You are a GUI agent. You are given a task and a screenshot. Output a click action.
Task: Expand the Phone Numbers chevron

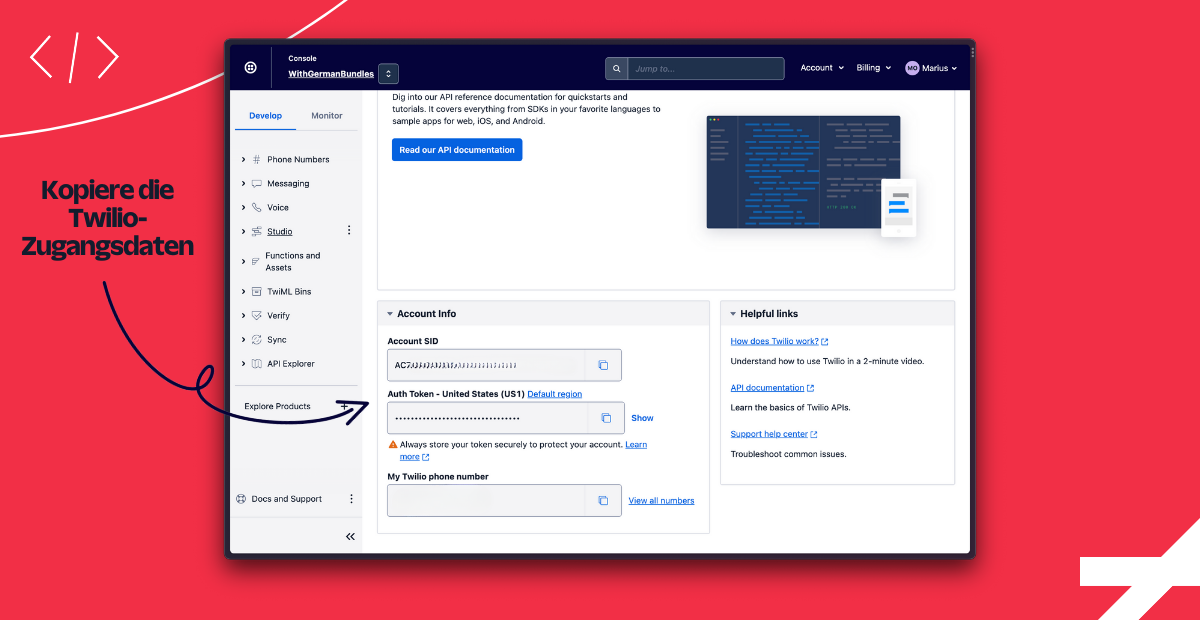(x=243, y=160)
